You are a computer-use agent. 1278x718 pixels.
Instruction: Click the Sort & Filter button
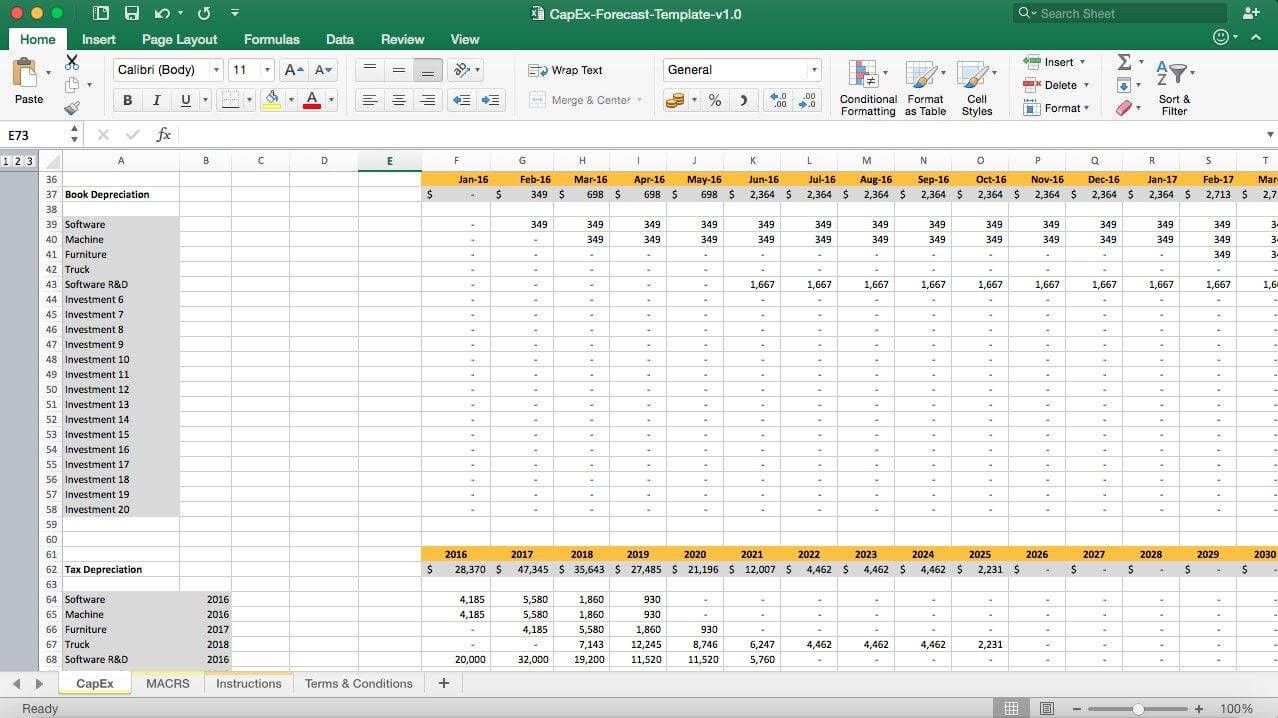(x=1174, y=87)
